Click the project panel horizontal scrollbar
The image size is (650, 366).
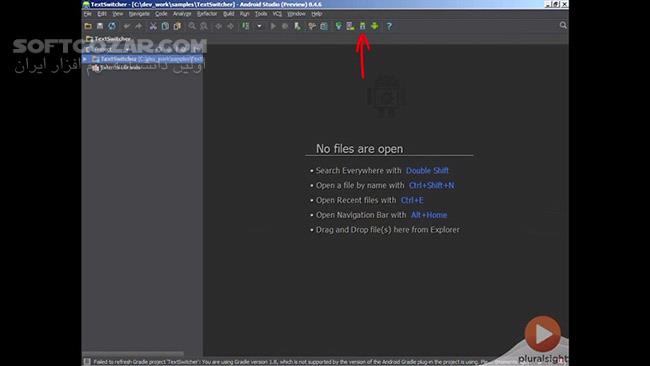(x=133, y=354)
